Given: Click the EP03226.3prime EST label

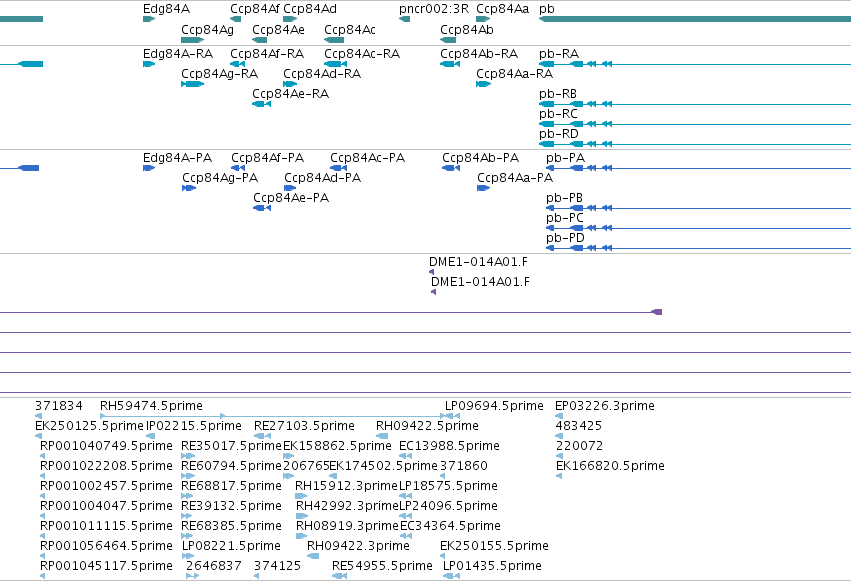Looking at the screenshot, I should click(x=605, y=406).
